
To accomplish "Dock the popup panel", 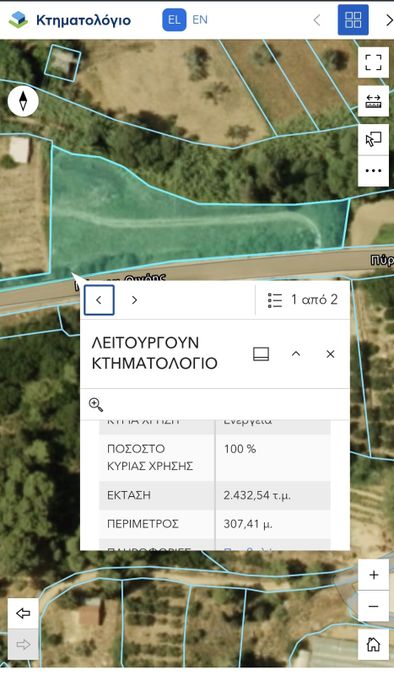I will (261, 354).
